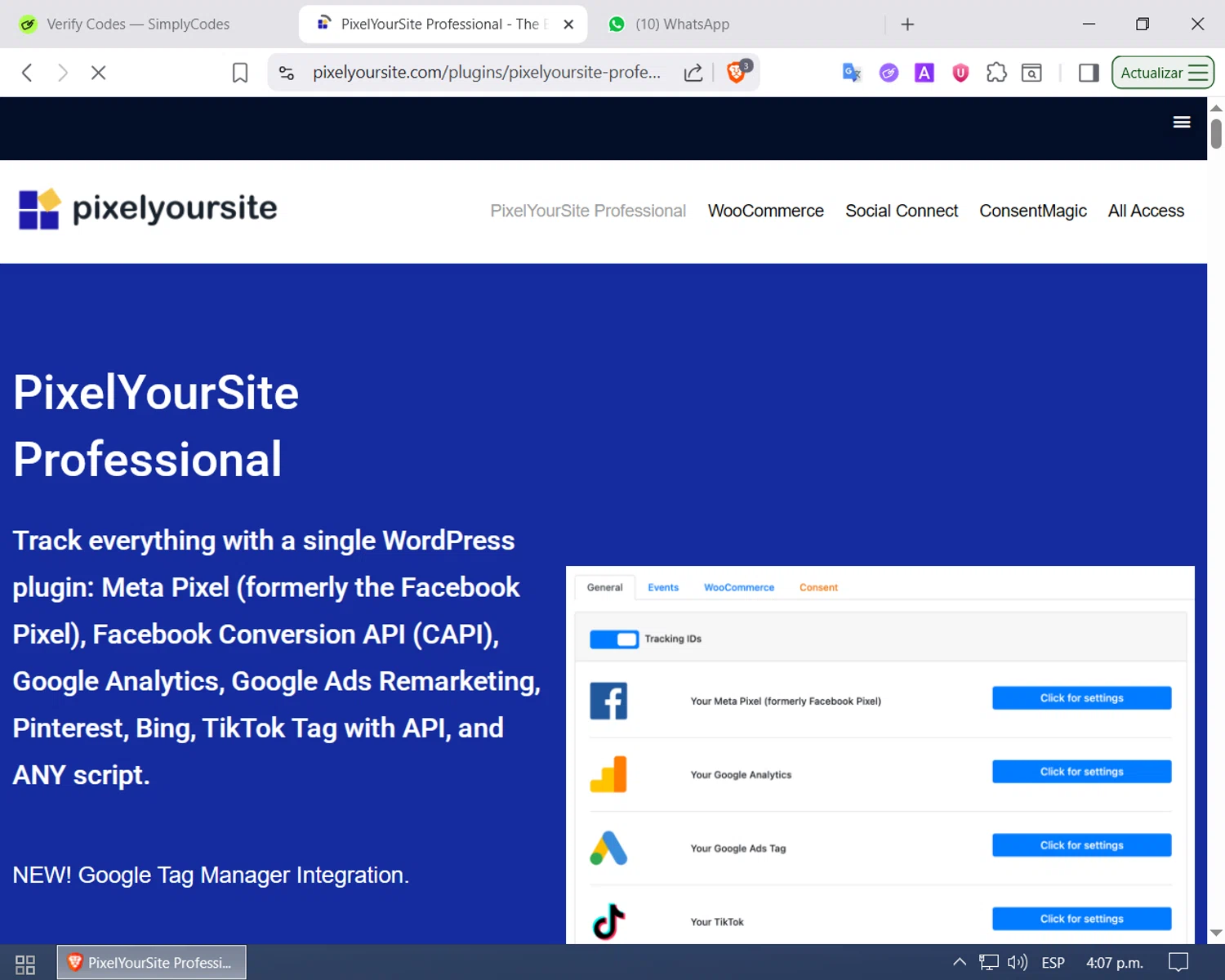
Task: Select the General tab in plugin preview
Action: pyautogui.click(x=604, y=587)
